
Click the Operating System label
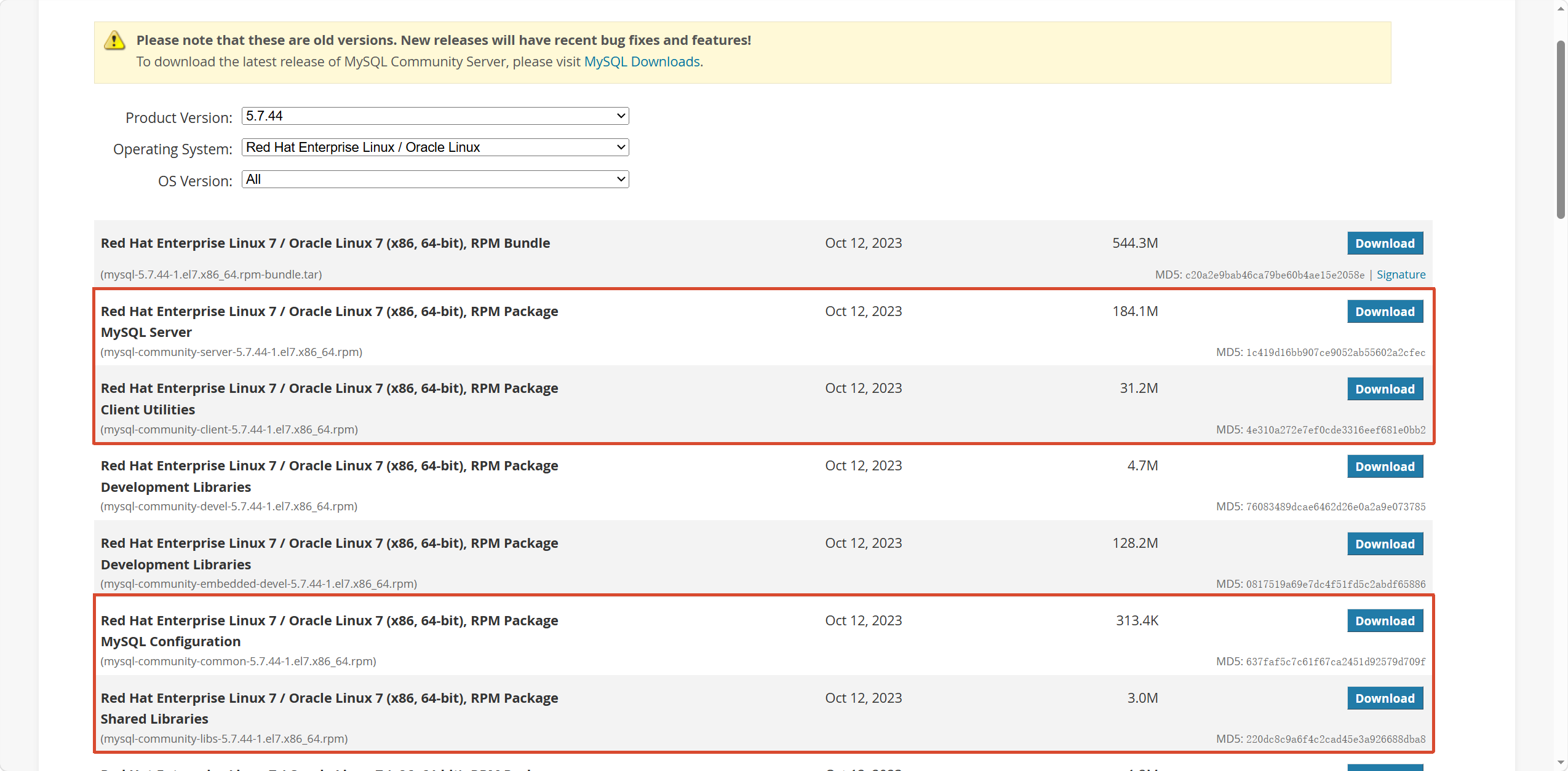[x=173, y=149]
